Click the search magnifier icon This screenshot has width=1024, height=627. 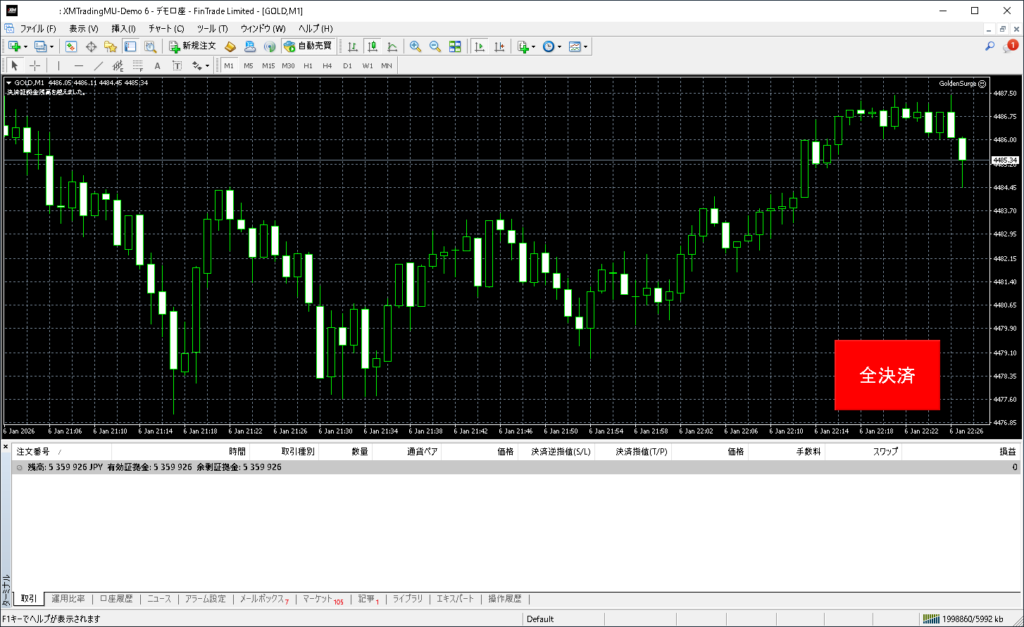(990, 46)
